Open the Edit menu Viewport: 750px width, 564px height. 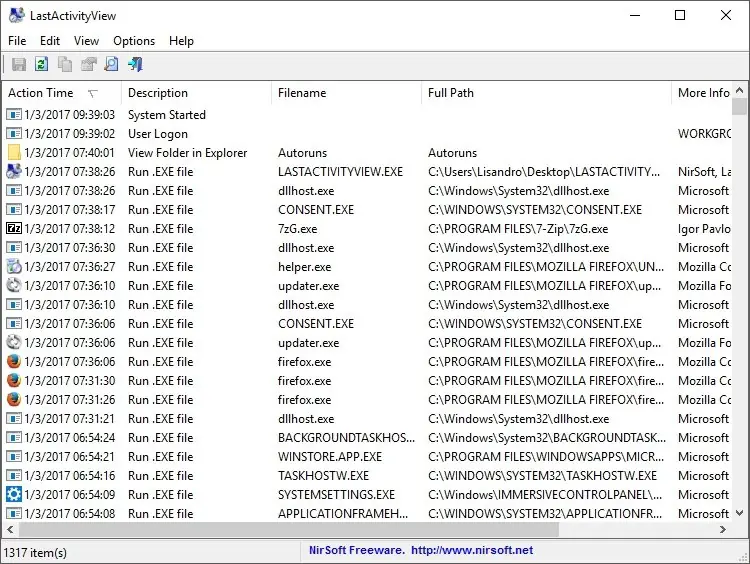click(50, 41)
